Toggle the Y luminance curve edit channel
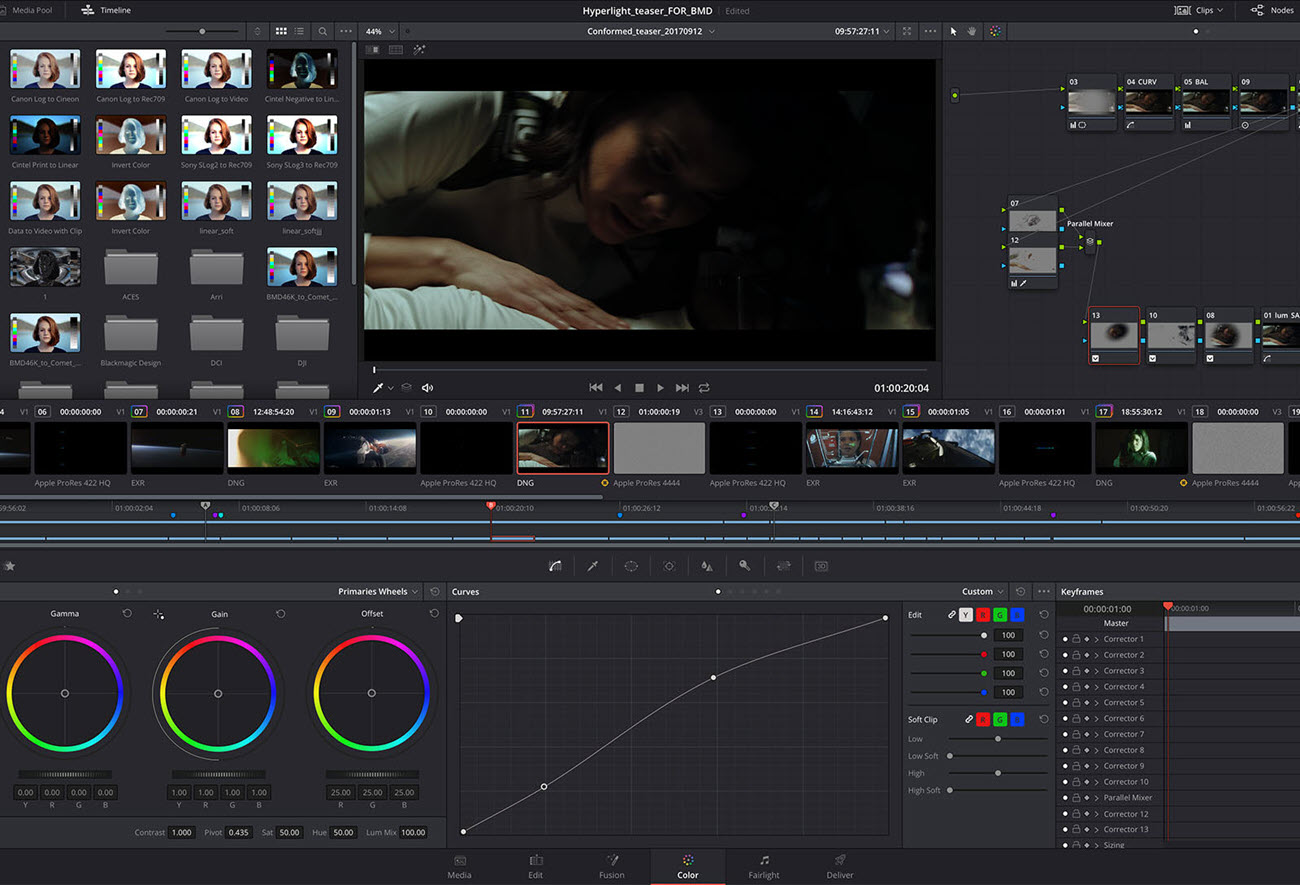The height and width of the screenshot is (885, 1300). pyautogui.click(x=966, y=615)
